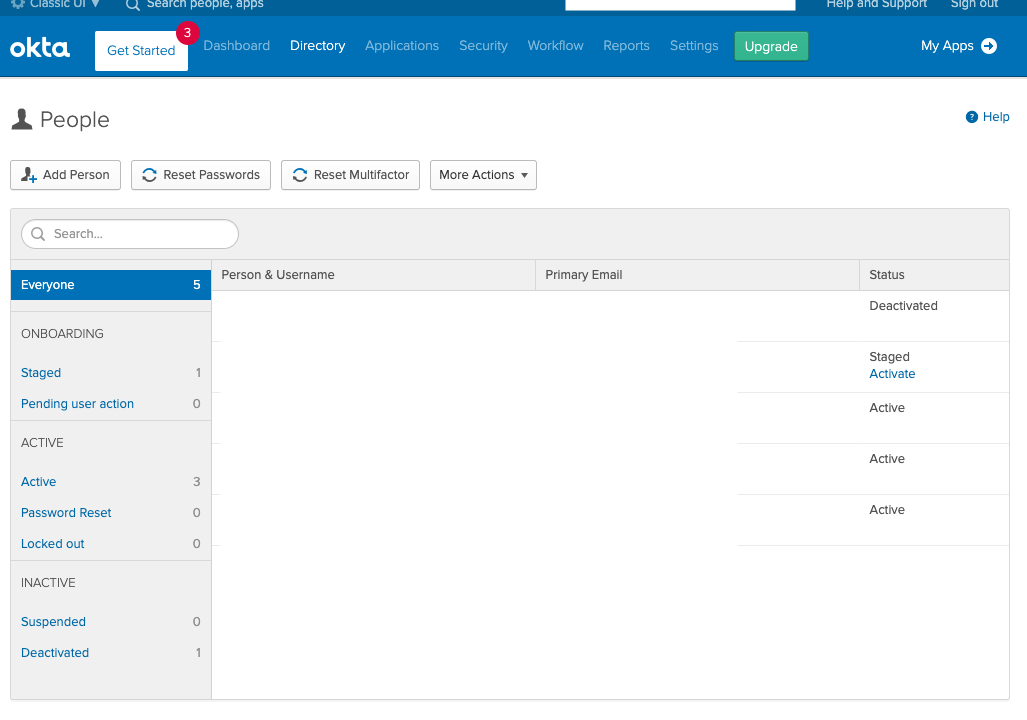Click the My Apps arrow circle icon
The height and width of the screenshot is (720, 1027).
[x=989, y=46]
